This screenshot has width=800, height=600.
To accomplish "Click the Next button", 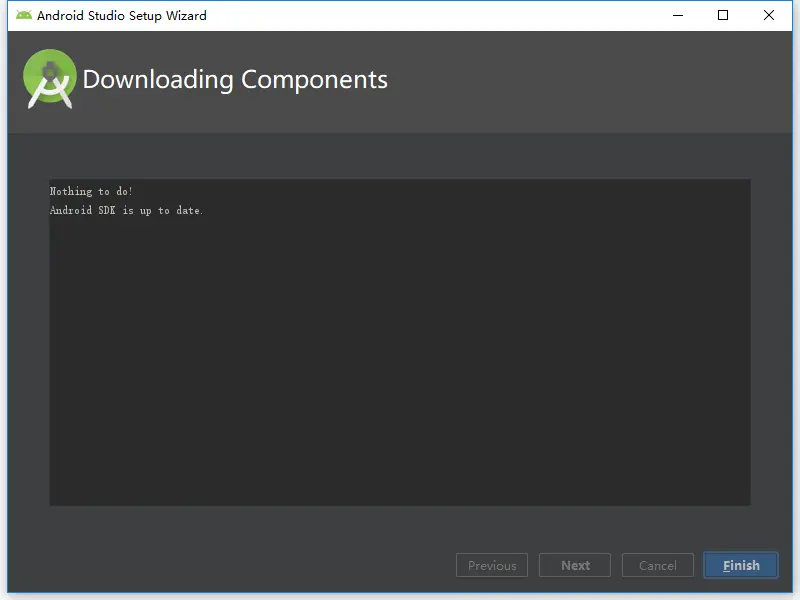I will click(x=575, y=565).
